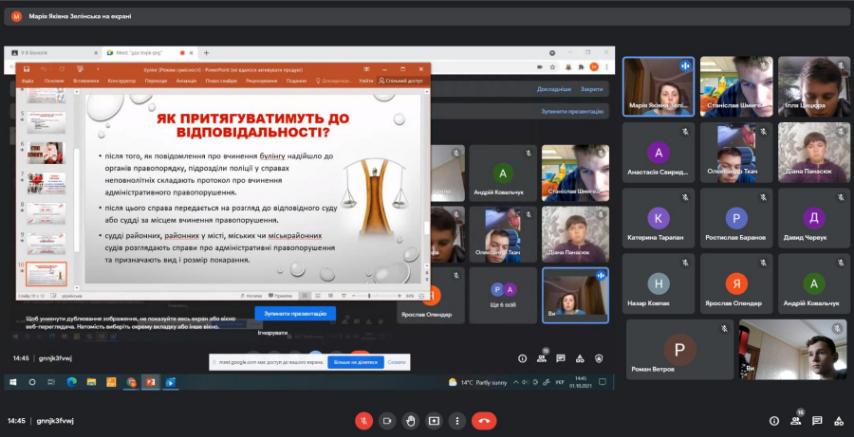Open the chat panel from the bottom bar

pos(817,421)
